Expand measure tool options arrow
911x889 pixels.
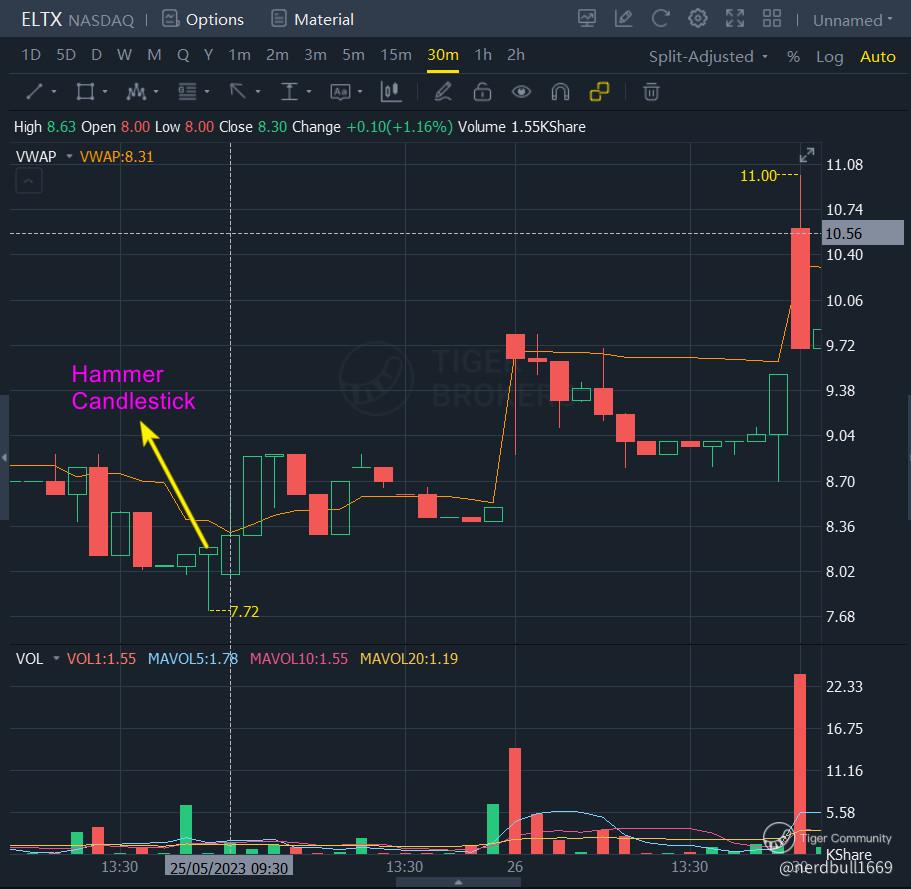(309, 92)
